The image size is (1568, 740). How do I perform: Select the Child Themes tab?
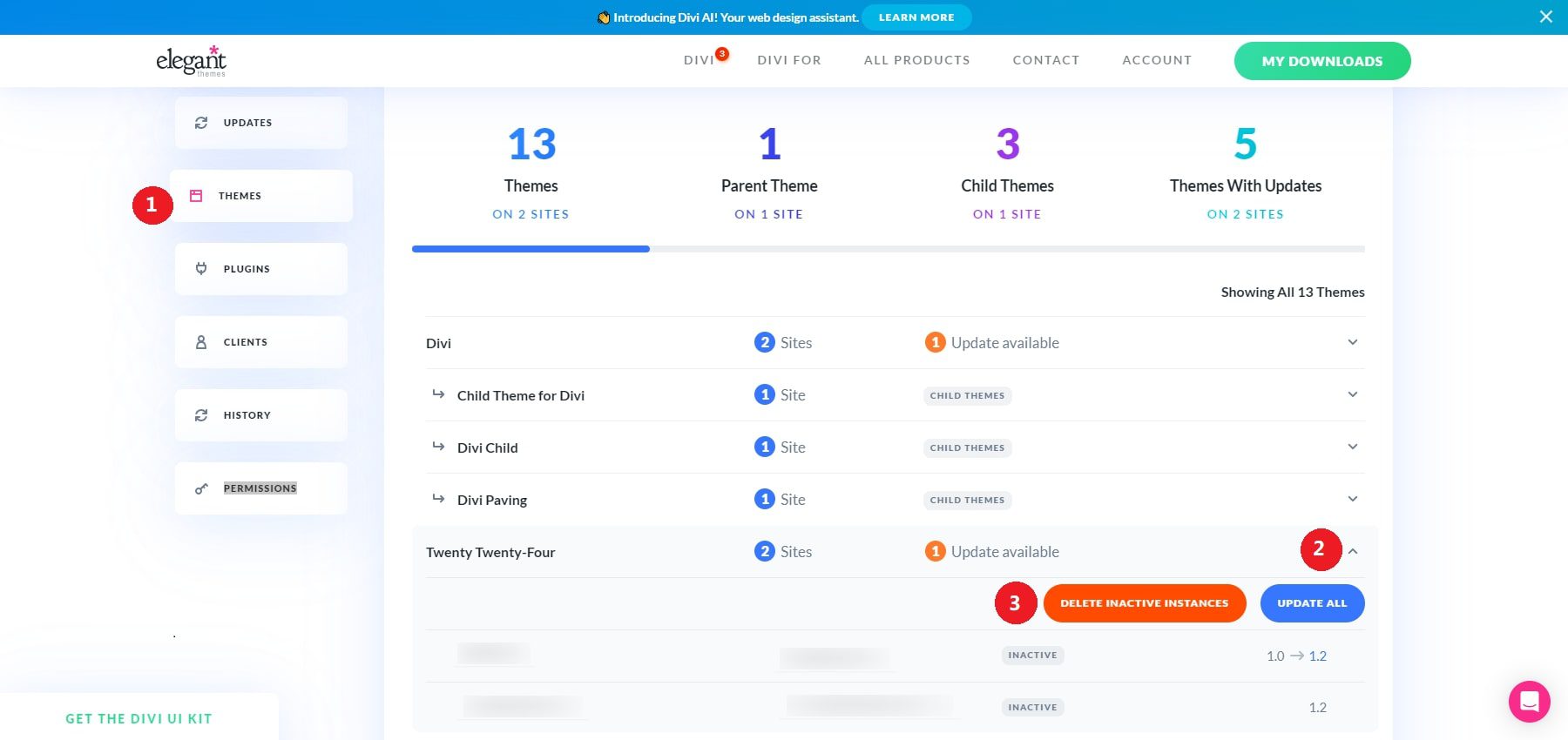[x=1007, y=173]
